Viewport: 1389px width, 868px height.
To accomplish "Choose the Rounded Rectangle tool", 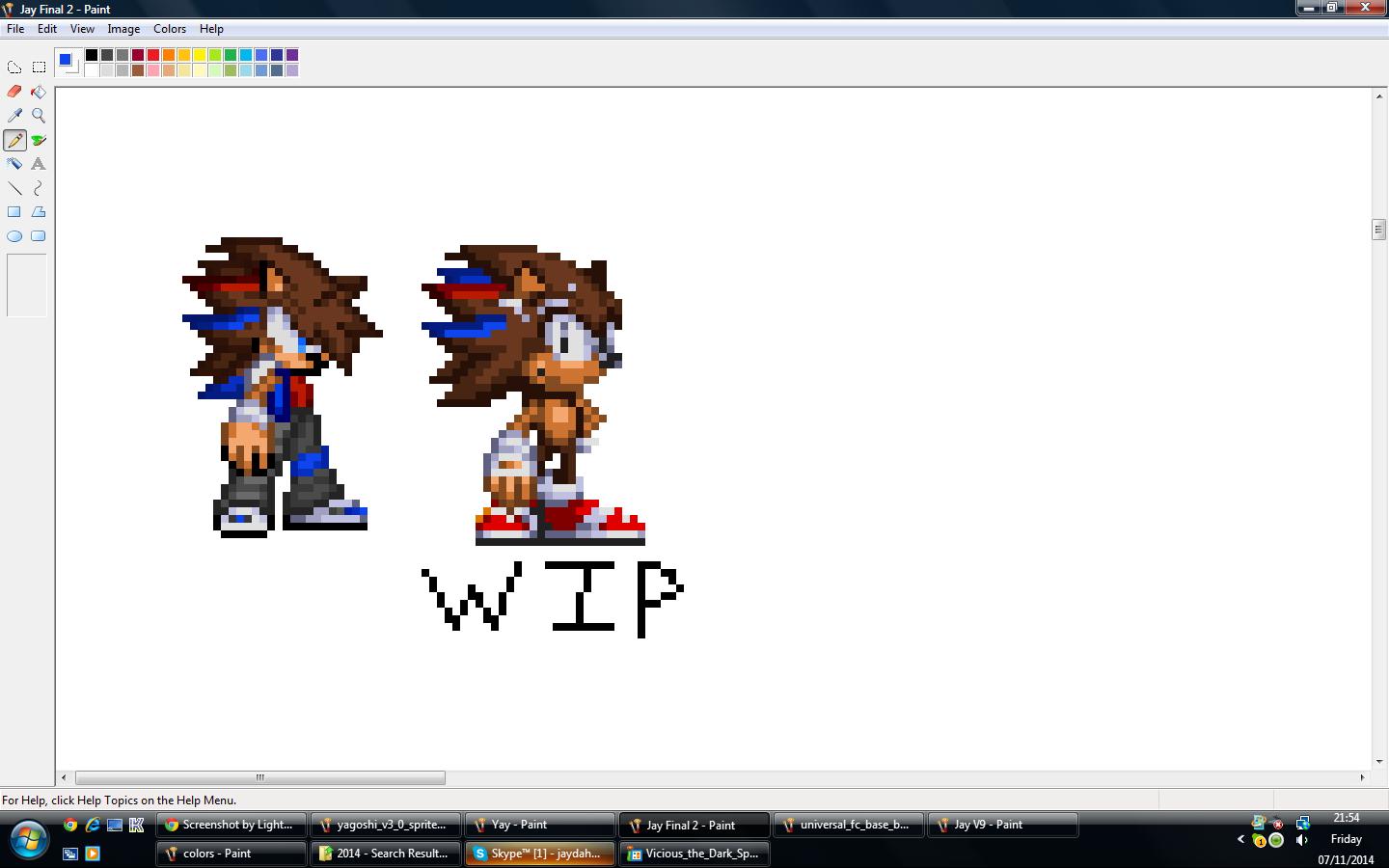I will 39,236.
